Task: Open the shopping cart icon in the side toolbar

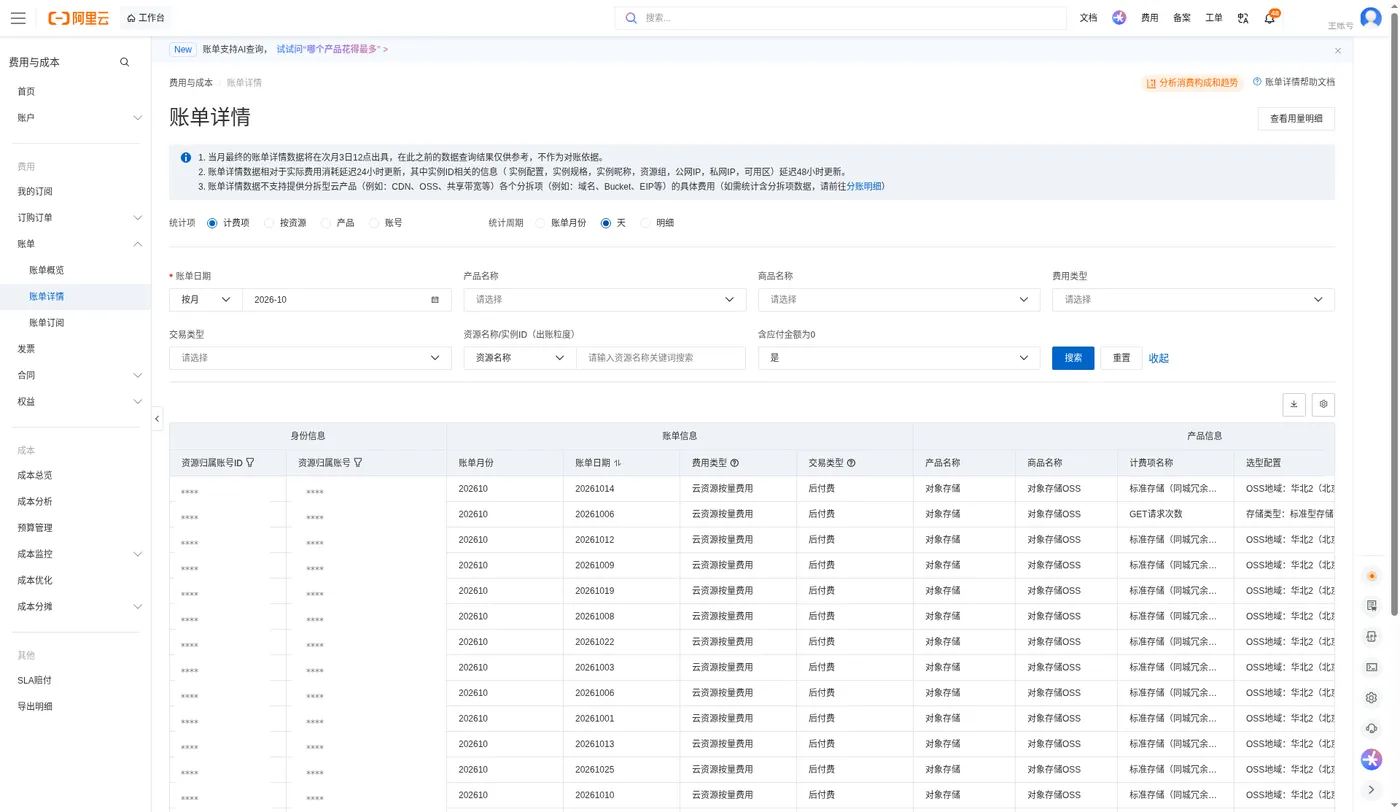Action: (1371, 606)
